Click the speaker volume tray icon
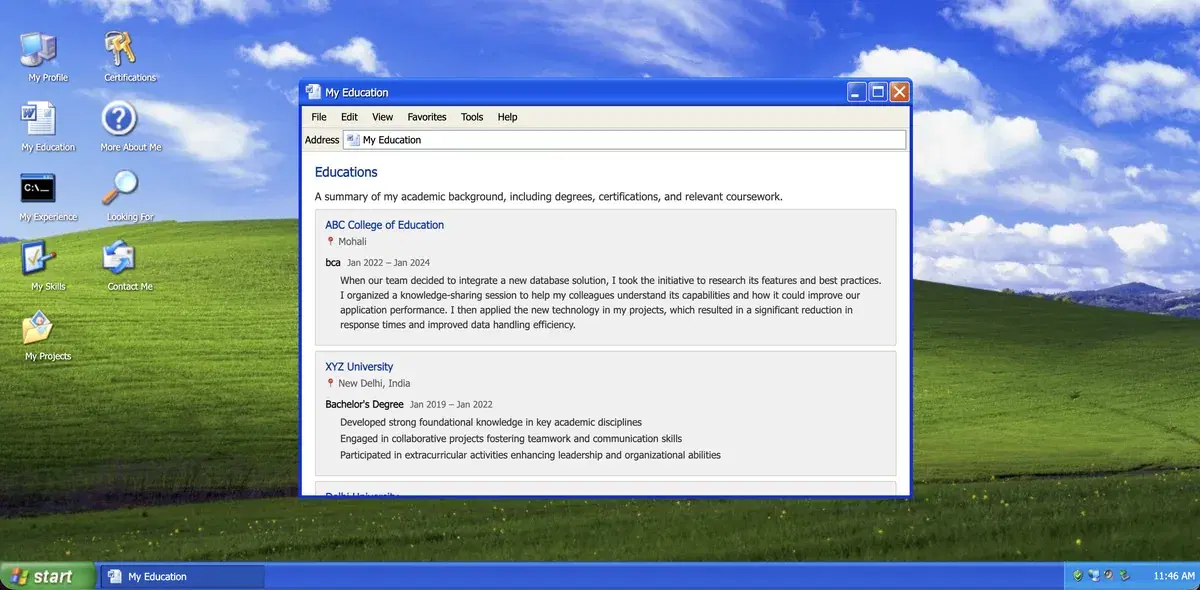 click(x=1109, y=576)
